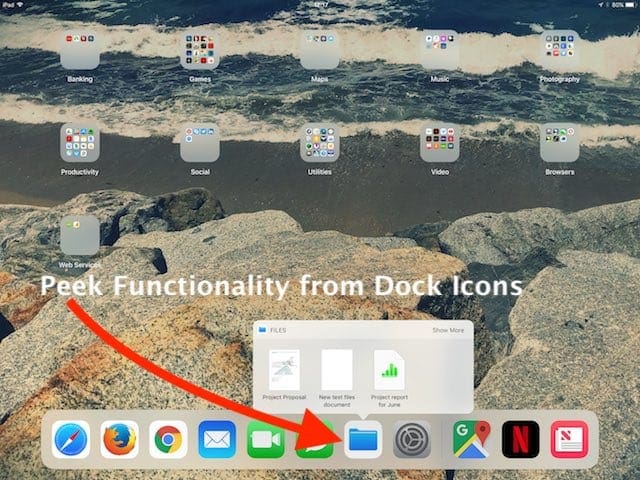Tap the Files app icon in dock
The width and height of the screenshot is (640, 480).
pos(363,439)
